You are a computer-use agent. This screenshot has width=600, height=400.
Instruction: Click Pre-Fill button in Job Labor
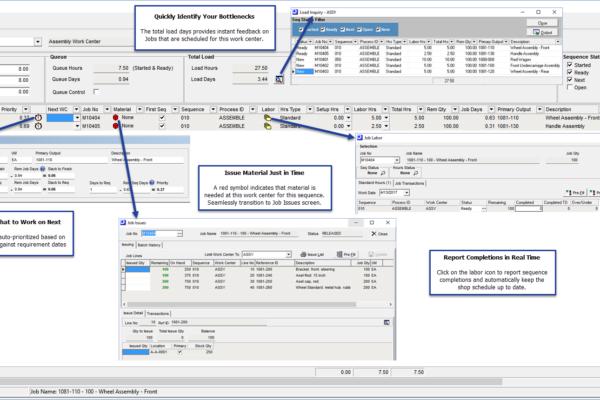tap(576, 193)
